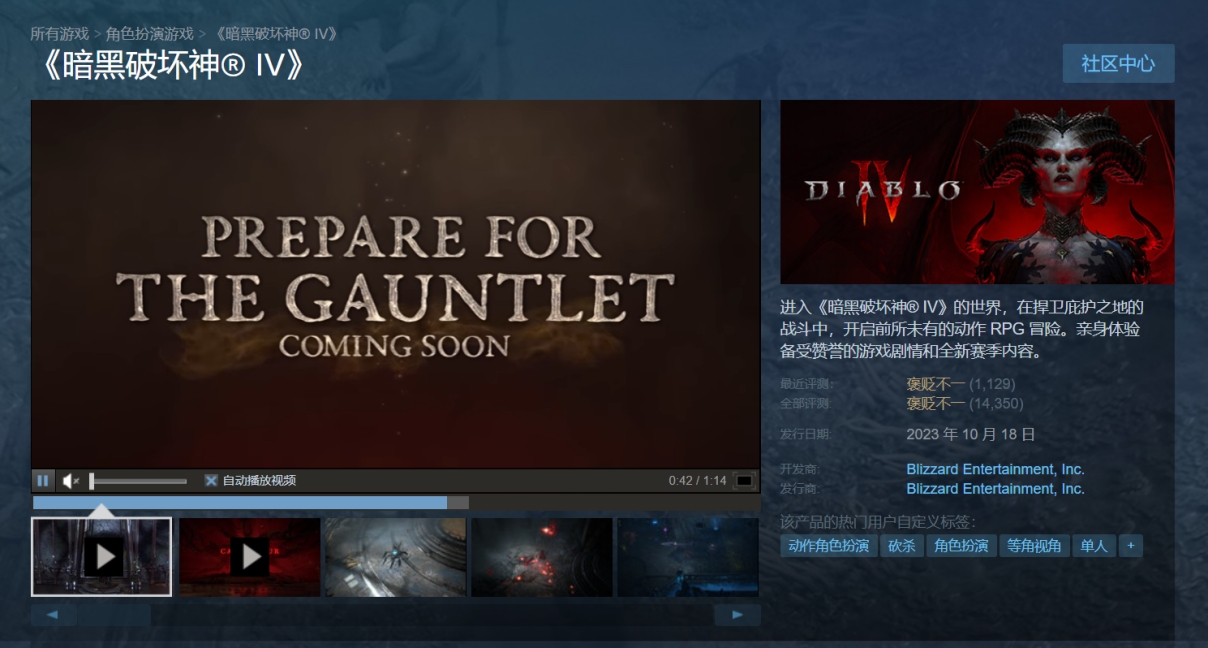Screen dimensions: 1208x648
Task: Play the second trailer thumbnail
Action: 250,557
